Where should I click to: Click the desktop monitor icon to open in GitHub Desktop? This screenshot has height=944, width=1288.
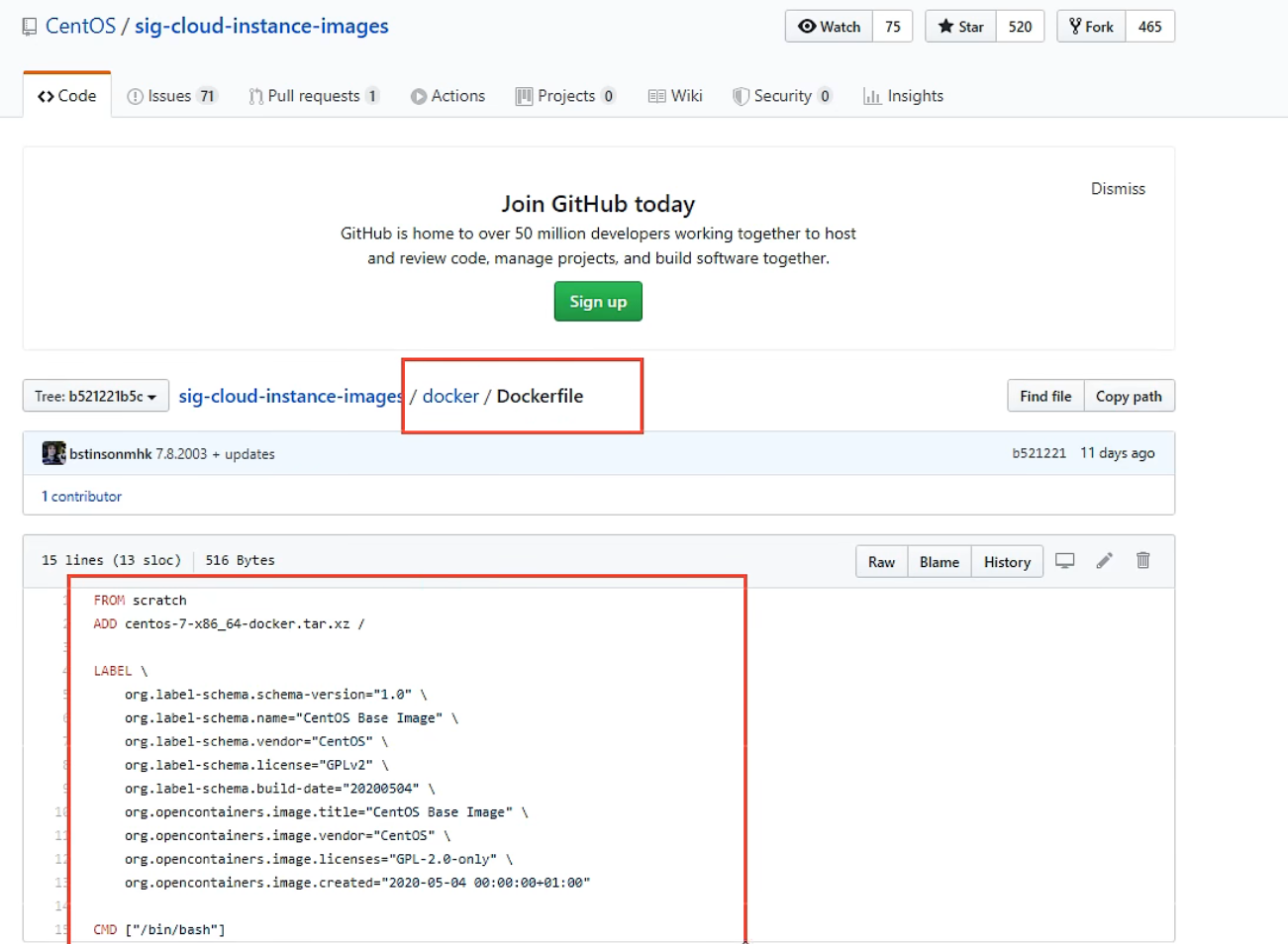tap(1065, 561)
